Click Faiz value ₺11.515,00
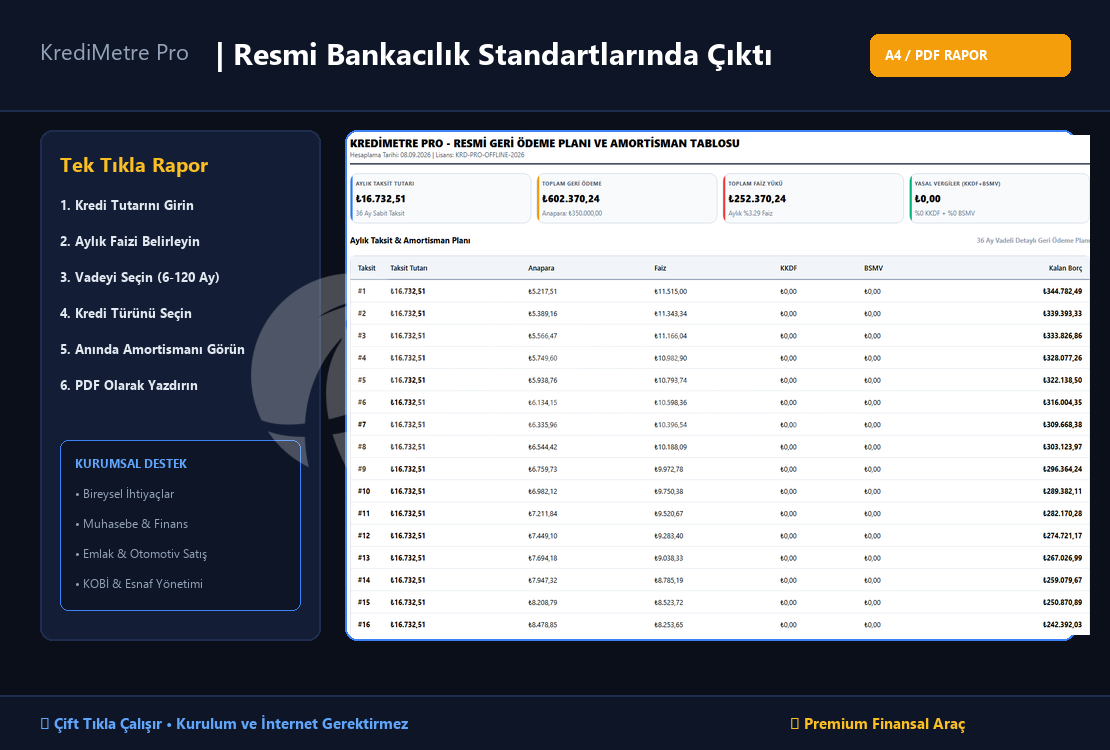This screenshot has height=750, width=1110. coord(670,291)
